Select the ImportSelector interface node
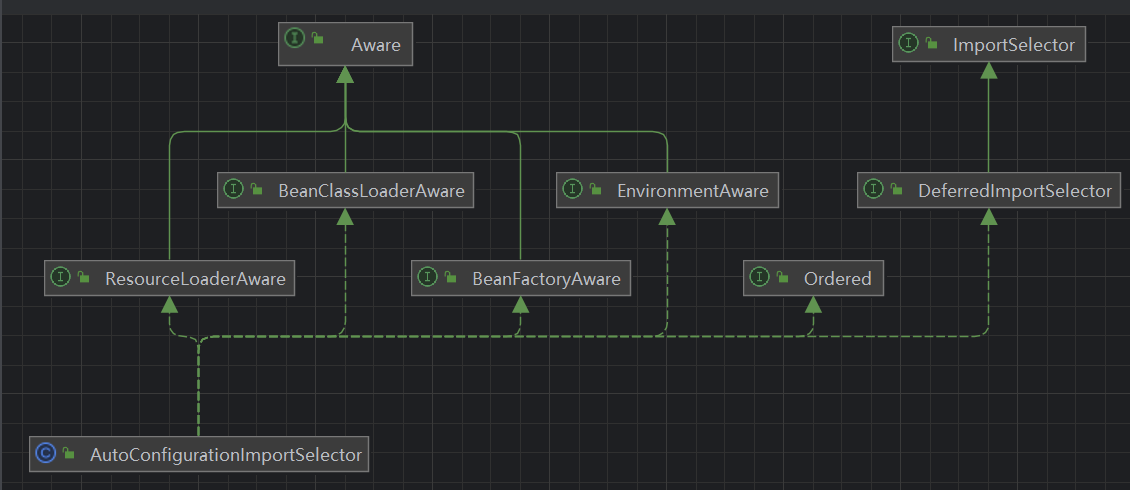The image size is (1130, 490). (1013, 44)
